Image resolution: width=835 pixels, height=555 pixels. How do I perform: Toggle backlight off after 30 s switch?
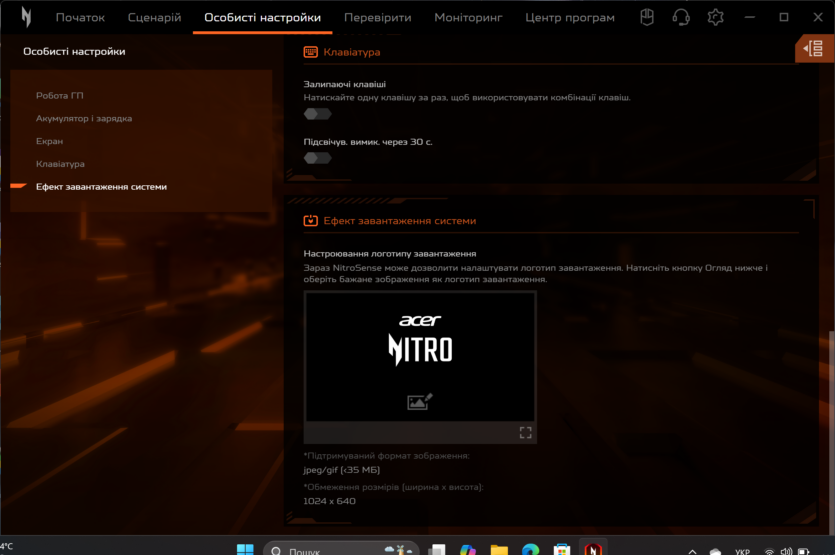pyautogui.click(x=317, y=158)
